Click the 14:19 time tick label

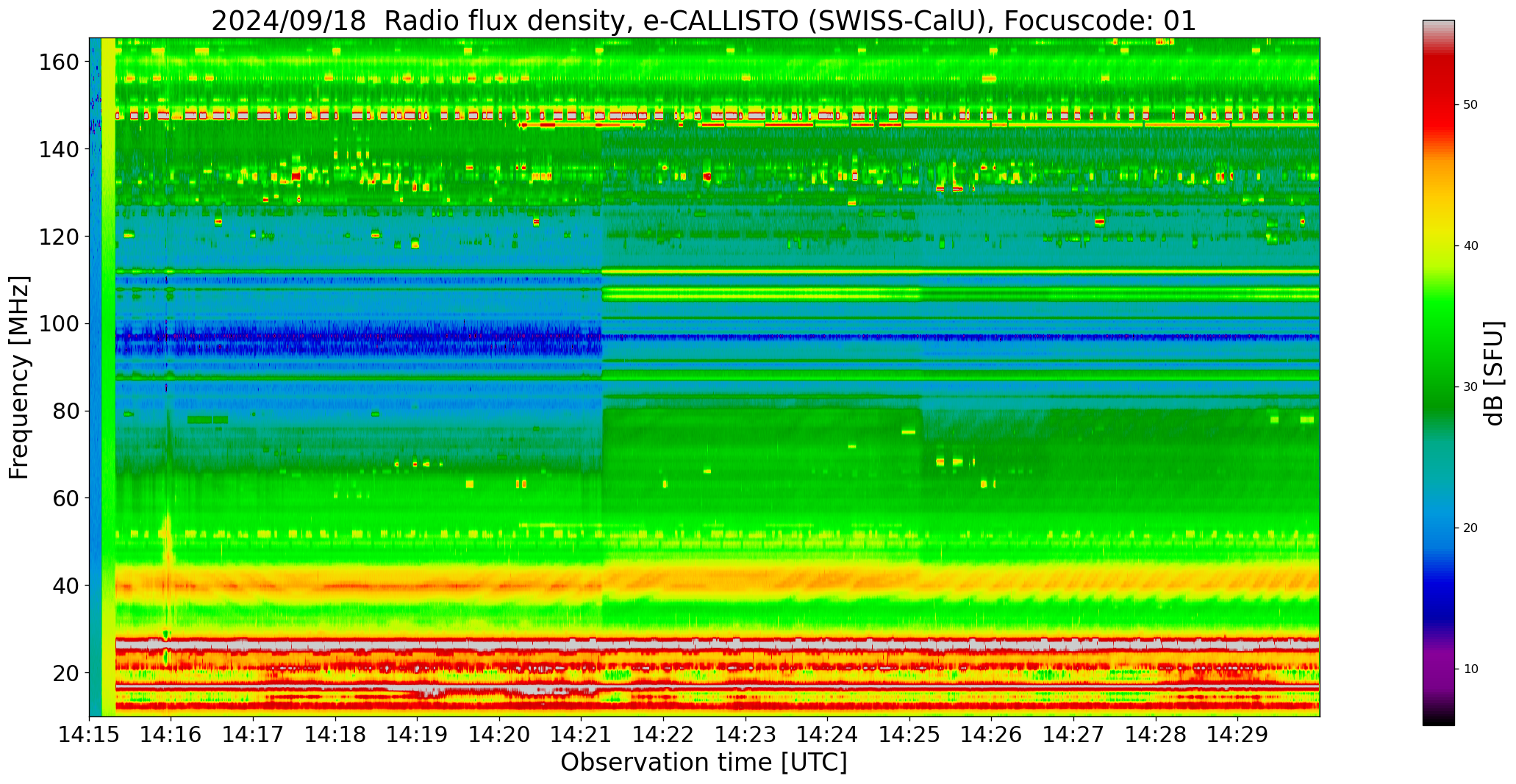pyautogui.click(x=418, y=735)
